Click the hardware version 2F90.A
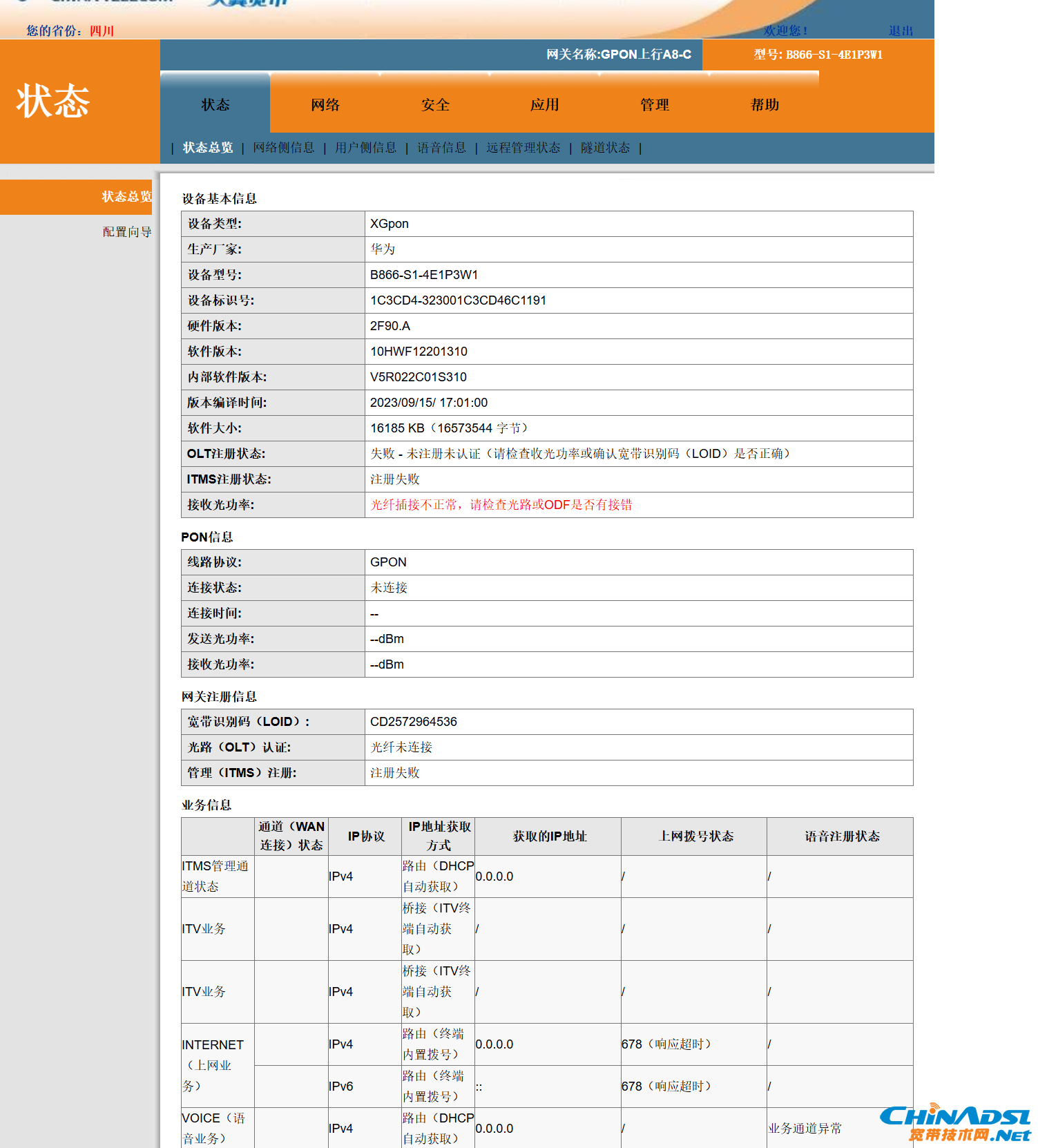 pos(390,326)
